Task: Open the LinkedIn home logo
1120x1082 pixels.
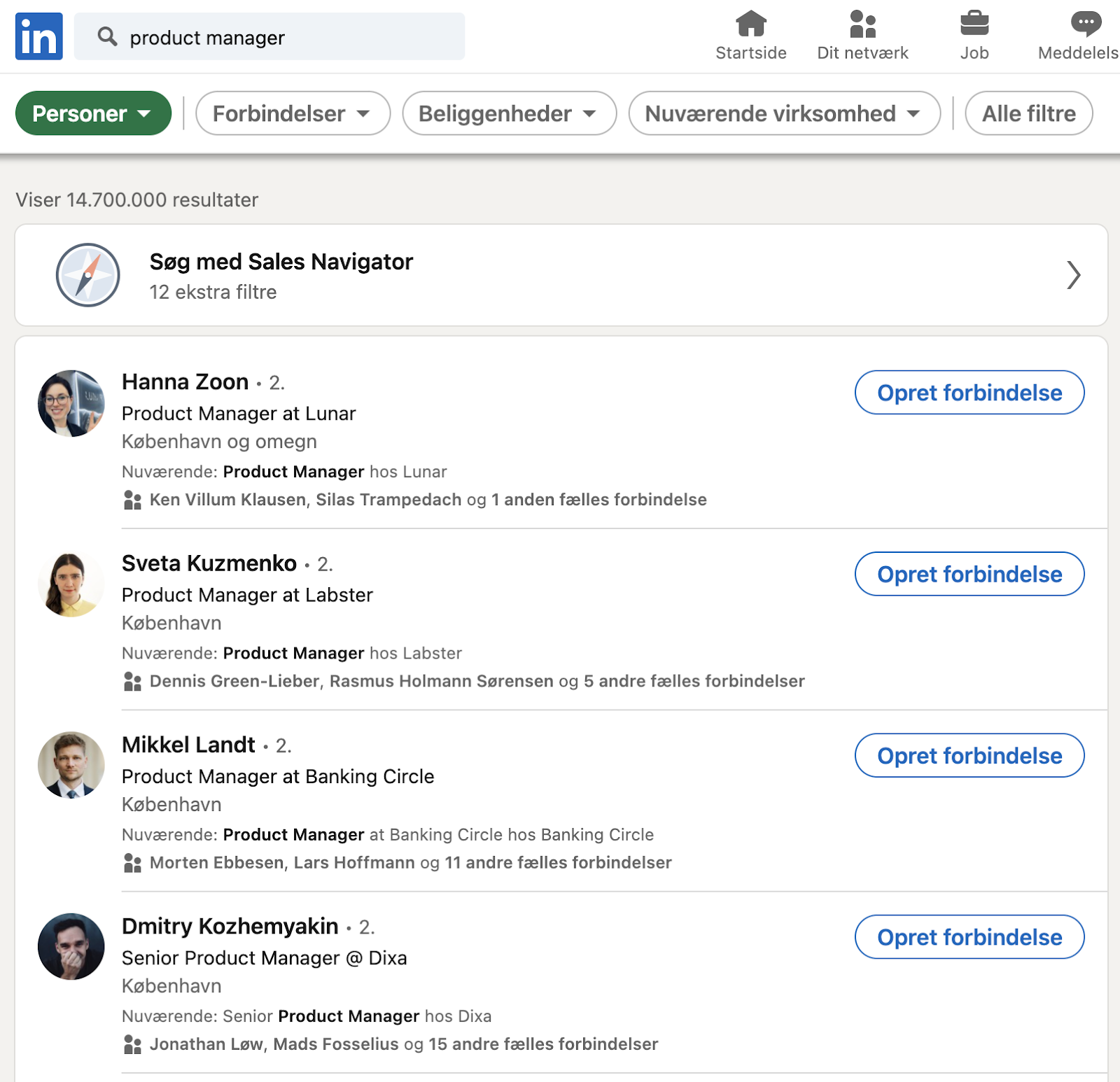Action: pos(39,36)
